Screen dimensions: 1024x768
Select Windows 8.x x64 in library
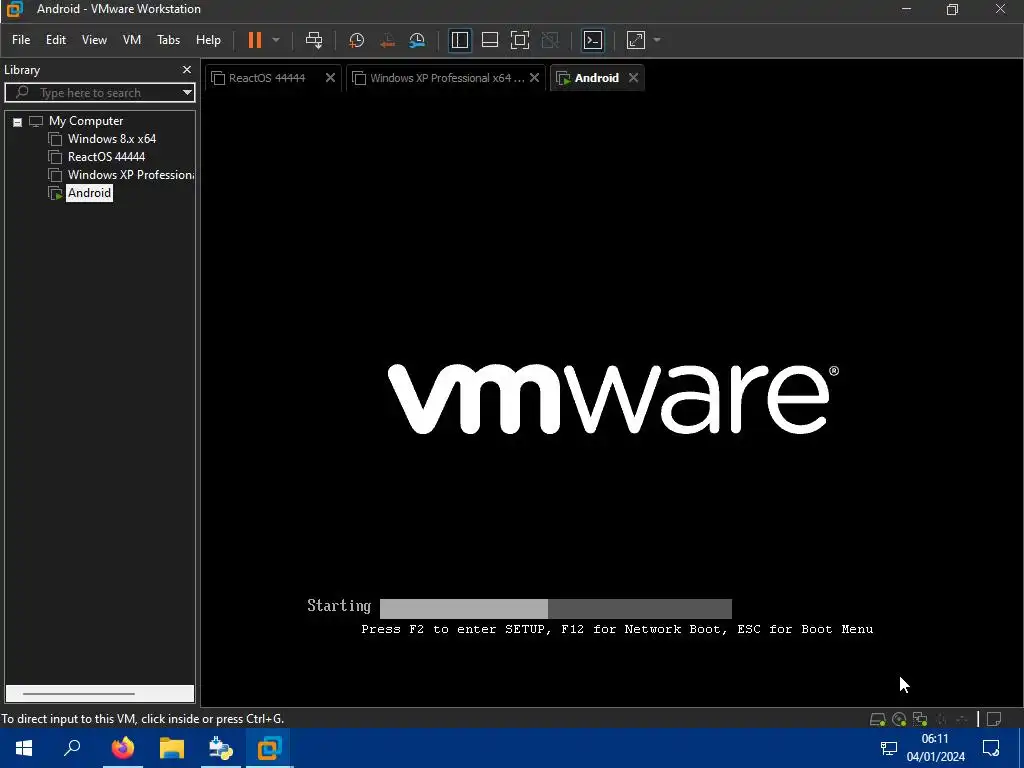112,138
